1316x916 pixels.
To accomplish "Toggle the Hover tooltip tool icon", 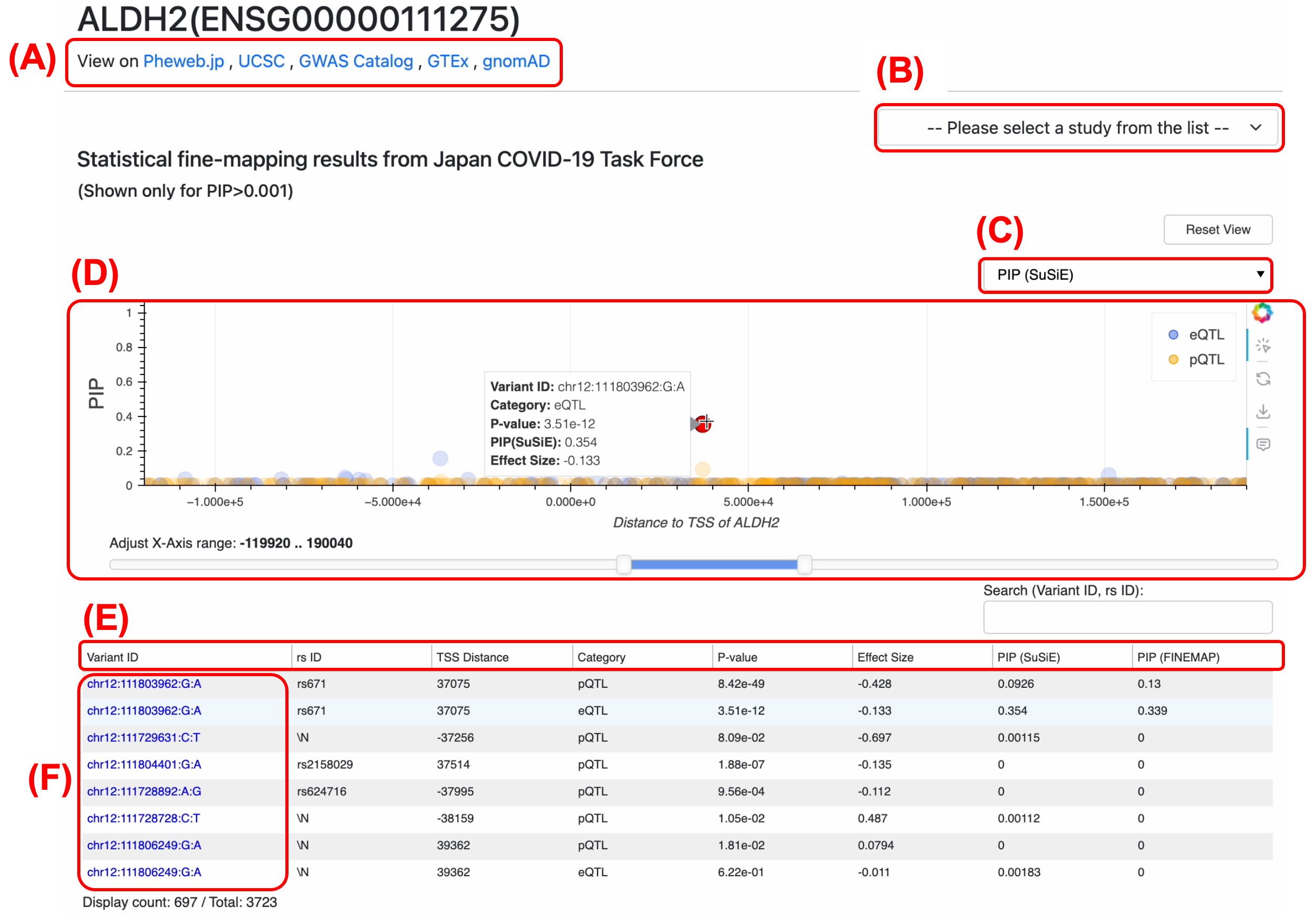I will click(x=1263, y=444).
